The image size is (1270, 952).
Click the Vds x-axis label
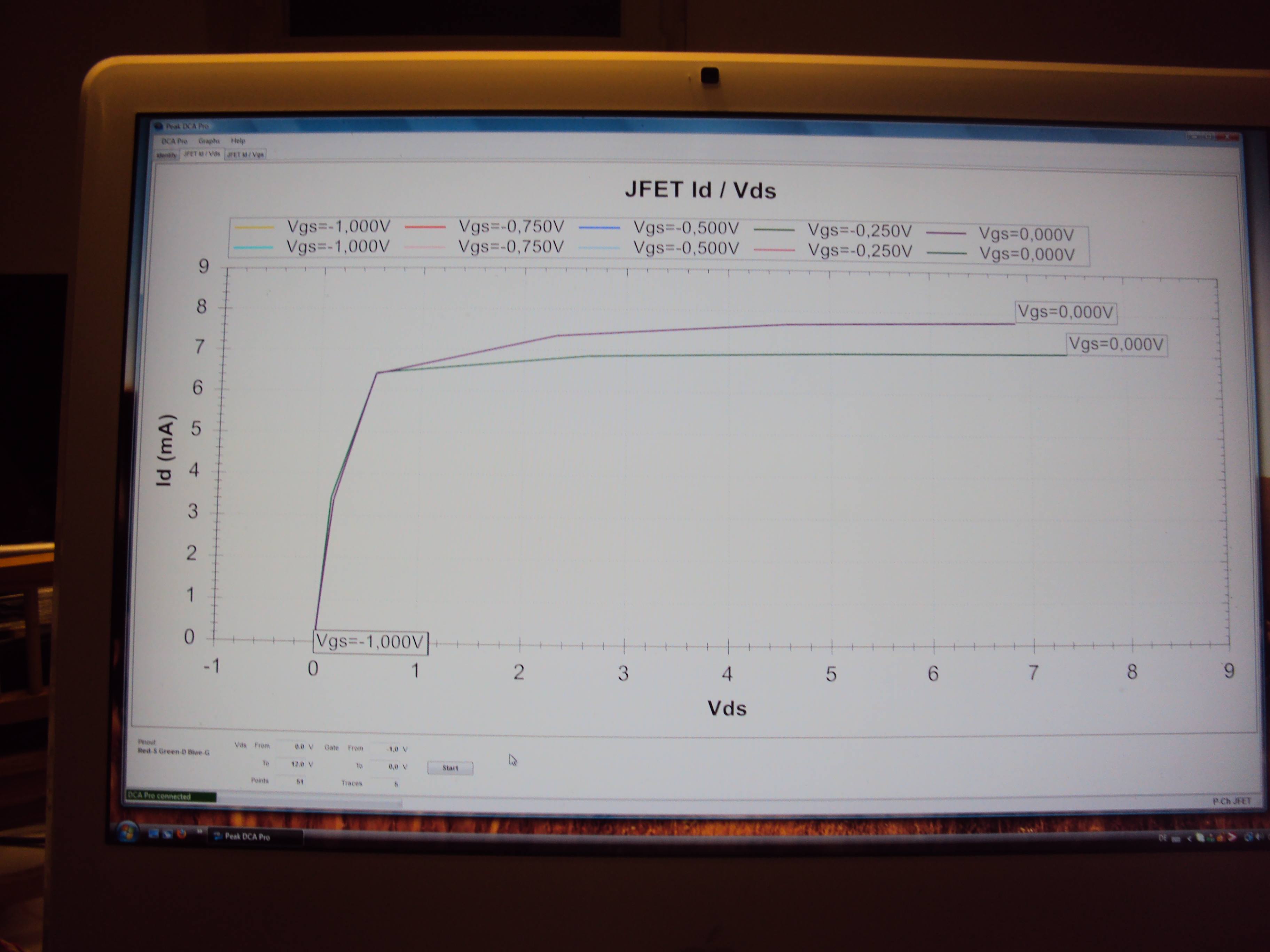tap(727, 708)
